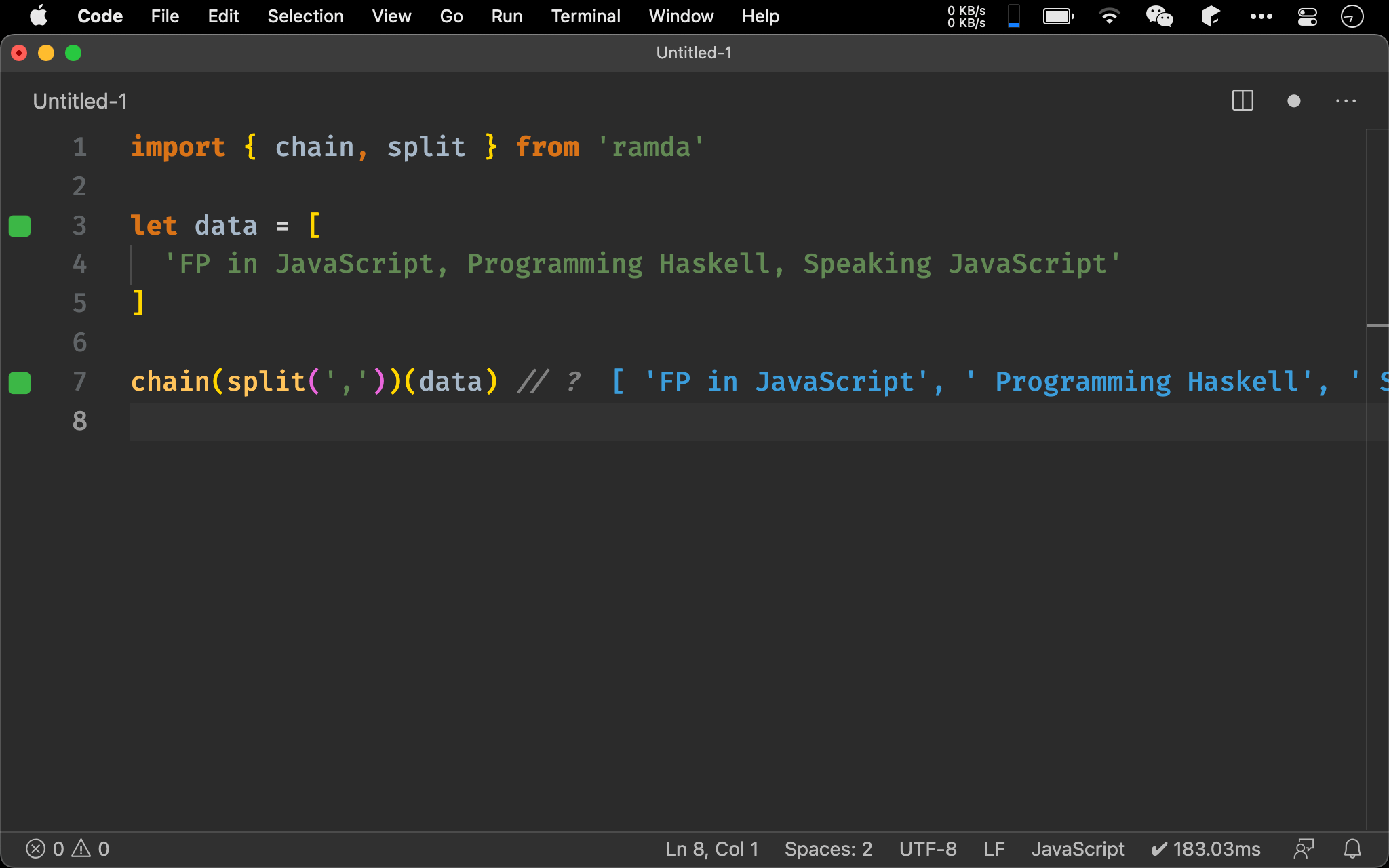Click the 'ramda' string on line 1
Viewport: 1389px width, 868px height.
(x=650, y=147)
